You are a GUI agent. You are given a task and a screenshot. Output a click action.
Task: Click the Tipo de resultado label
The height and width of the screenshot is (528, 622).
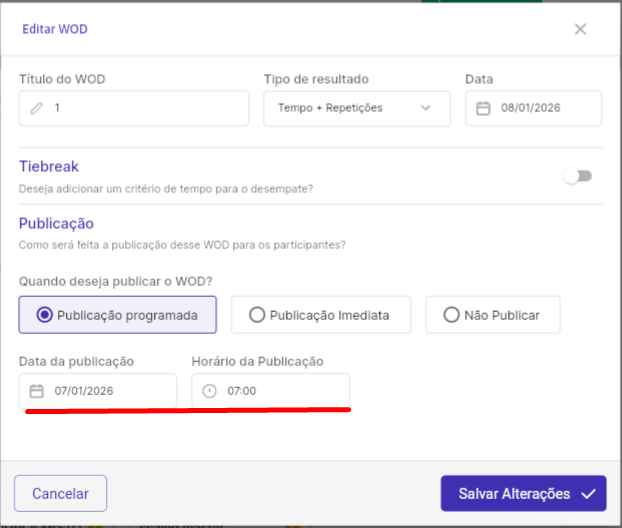pyautogui.click(x=316, y=79)
